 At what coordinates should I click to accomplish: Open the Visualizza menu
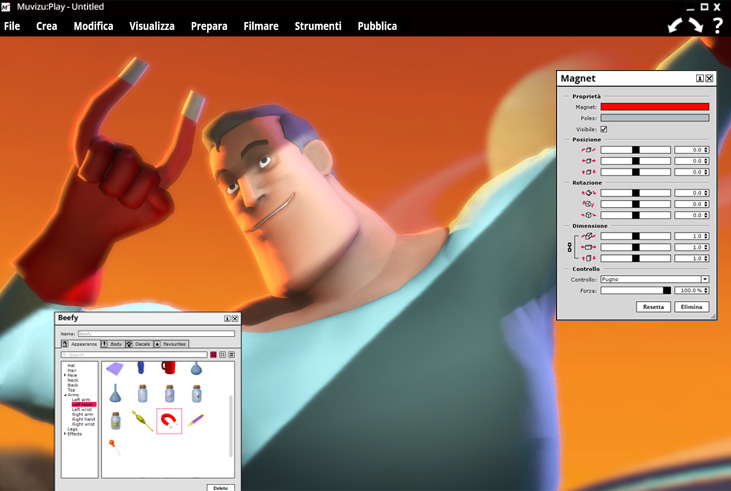[152, 26]
